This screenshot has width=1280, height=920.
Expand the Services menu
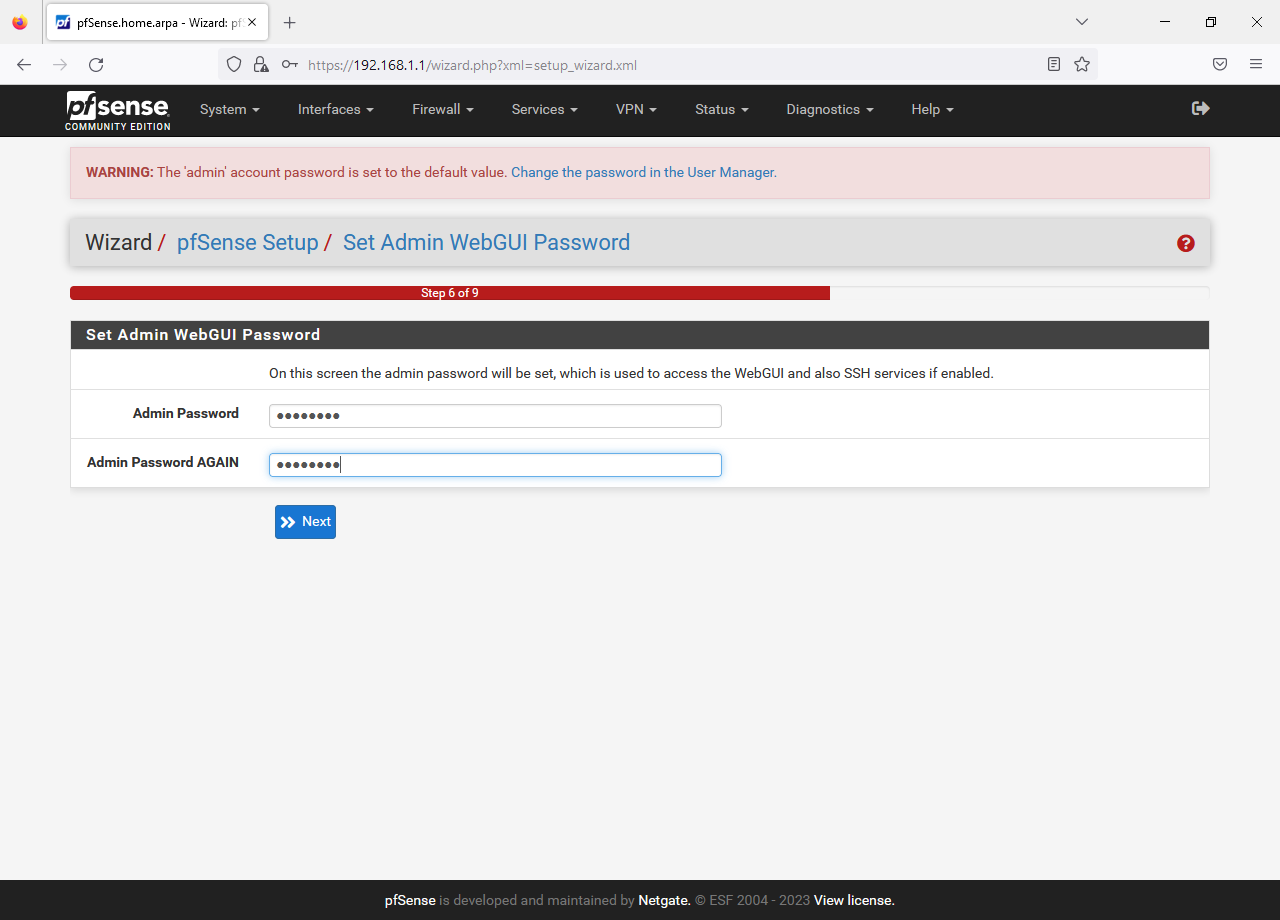[545, 109]
